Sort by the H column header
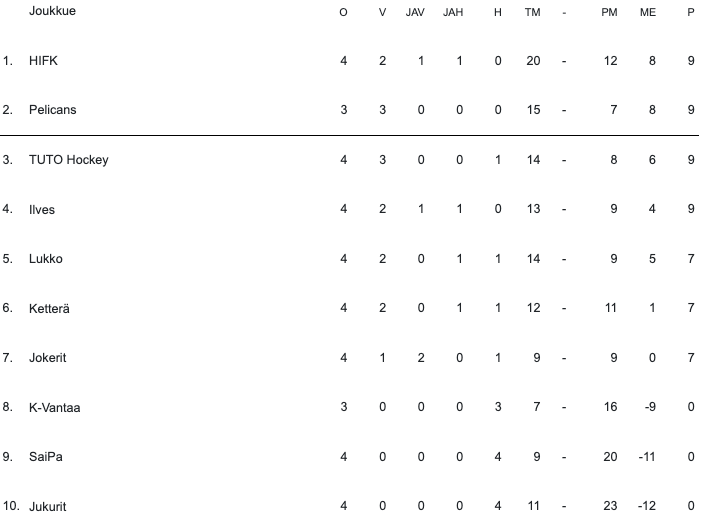This screenshot has width=704, height=522. tap(497, 13)
